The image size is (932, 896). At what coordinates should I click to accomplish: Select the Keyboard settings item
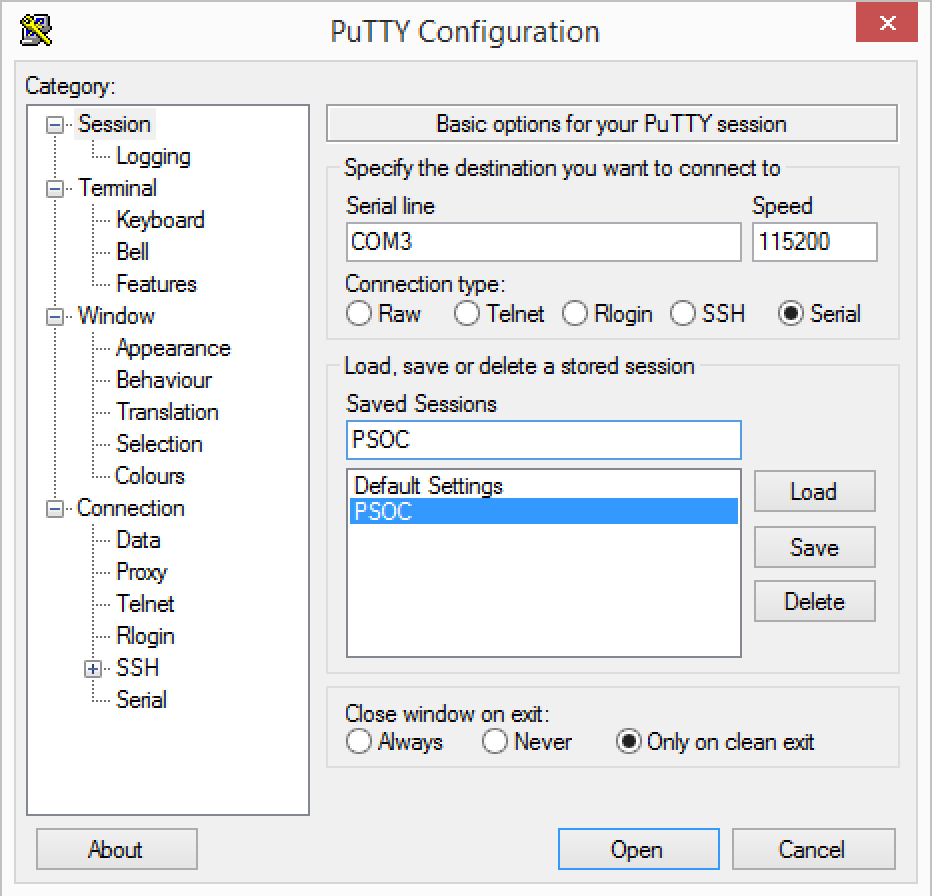(x=160, y=221)
